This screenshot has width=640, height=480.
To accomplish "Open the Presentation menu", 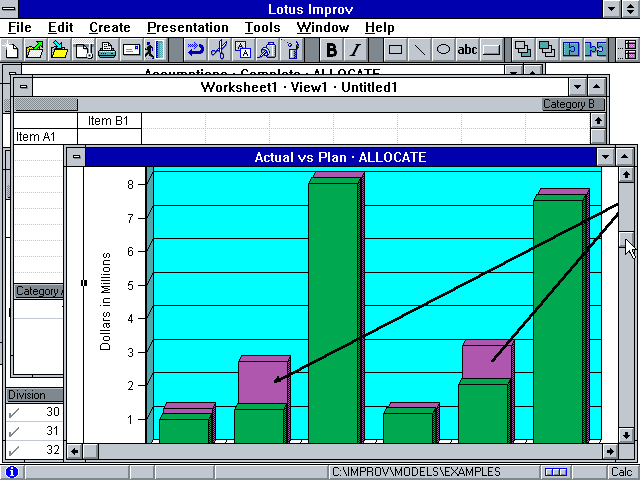I will click(x=188, y=27).
